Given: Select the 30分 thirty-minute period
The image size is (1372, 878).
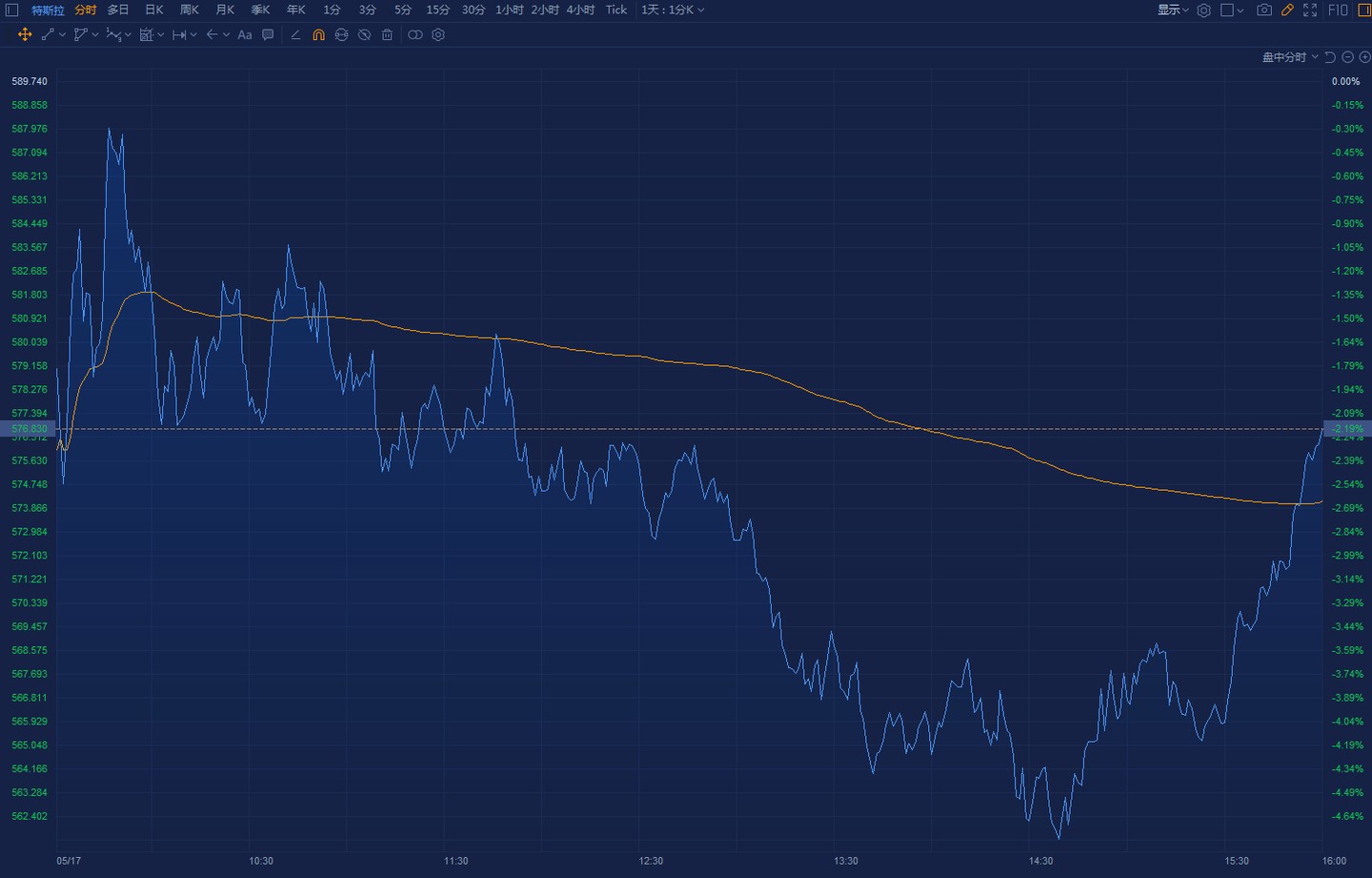Looking at the screenshot, I should [474, 10].
